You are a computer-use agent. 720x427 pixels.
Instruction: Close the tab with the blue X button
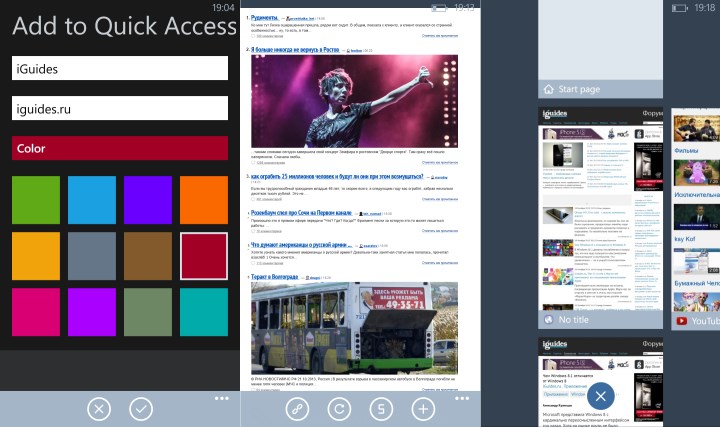(x=600, y=396)
